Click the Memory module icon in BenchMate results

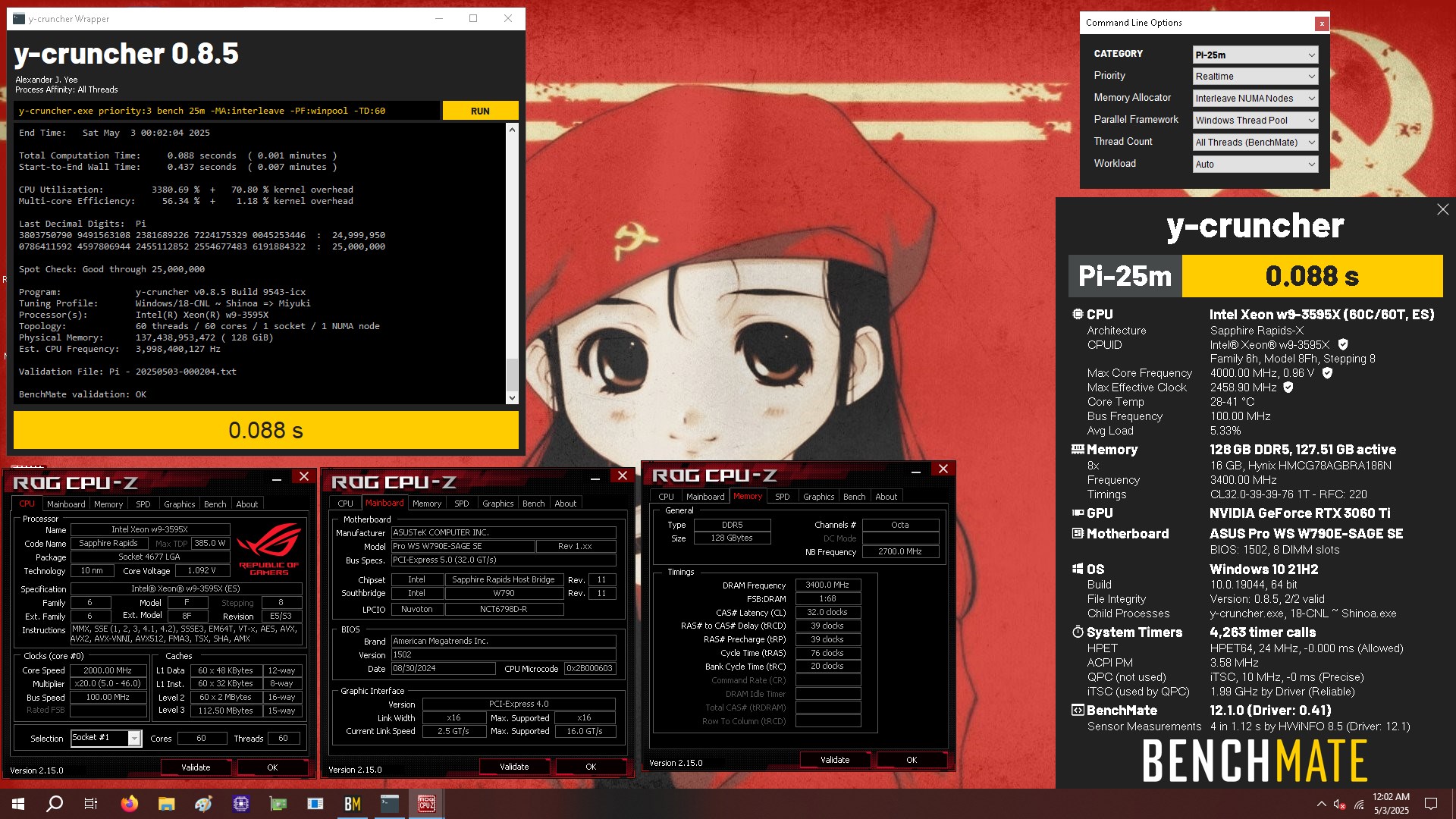1078,449
